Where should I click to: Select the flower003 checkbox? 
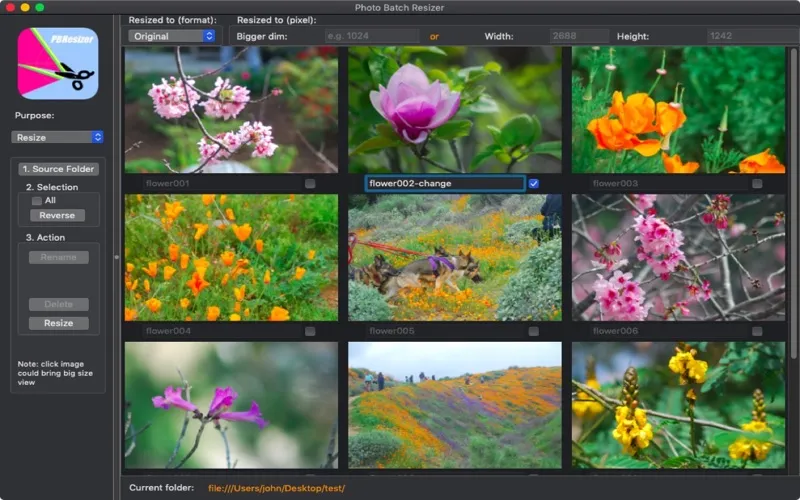tap(757, 184)
